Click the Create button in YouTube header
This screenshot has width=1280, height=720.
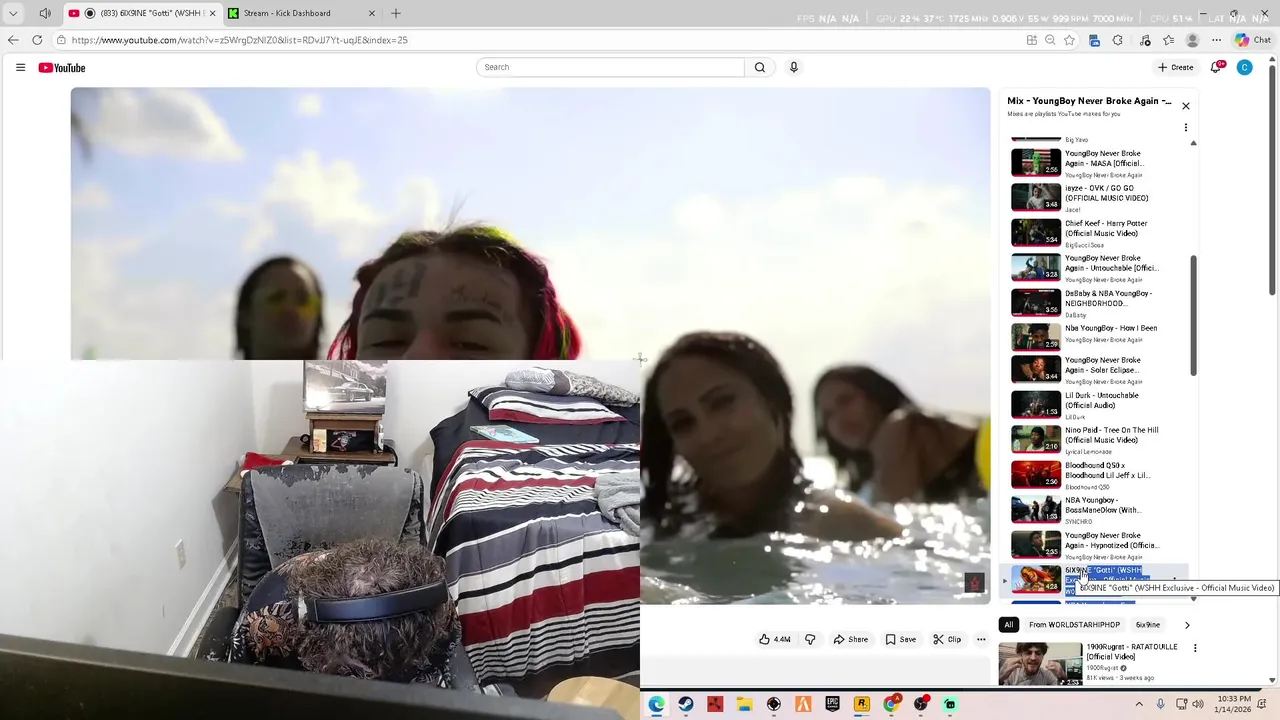click(x=1176, y=67)
